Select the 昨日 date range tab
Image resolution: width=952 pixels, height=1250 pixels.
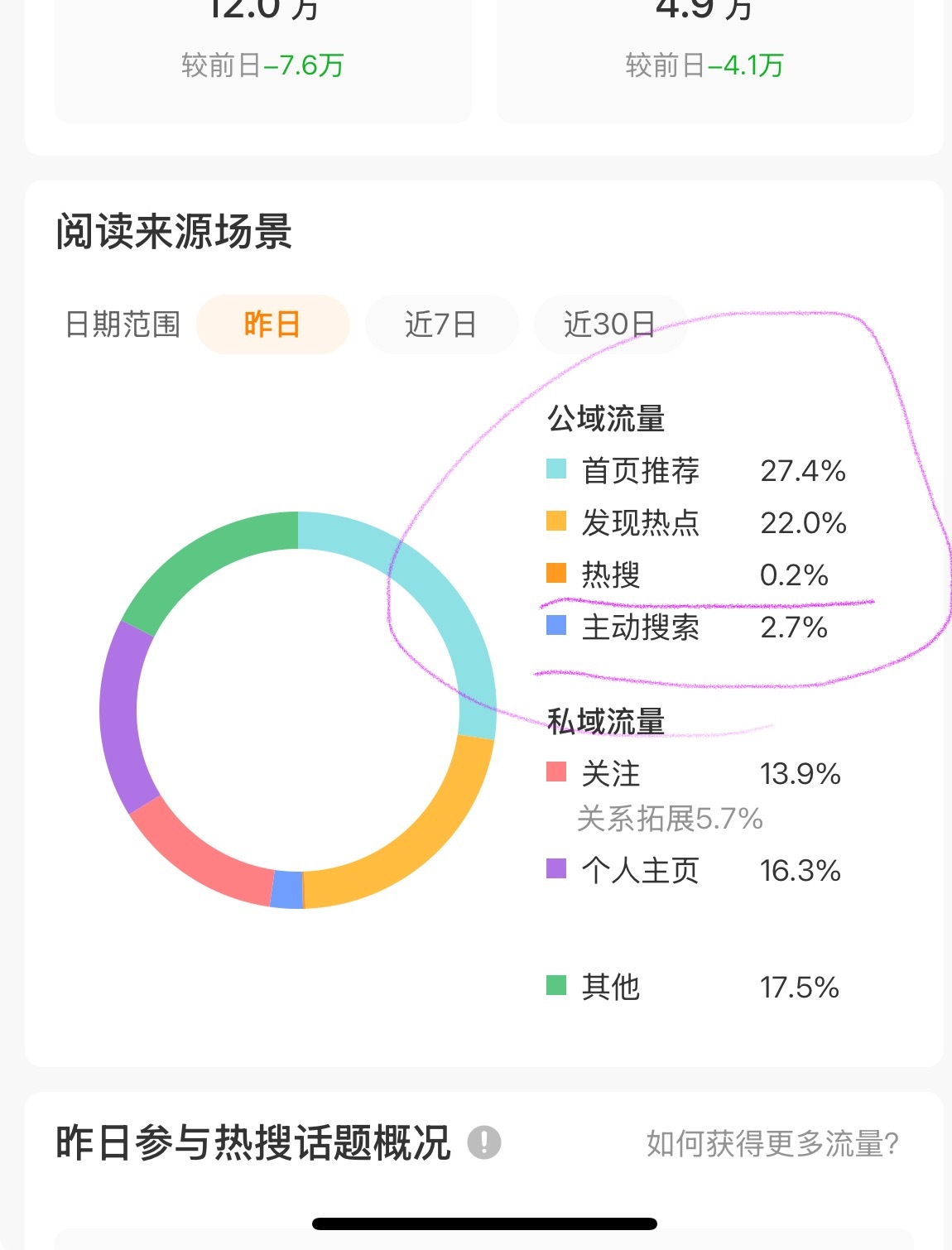coord(272,324)
